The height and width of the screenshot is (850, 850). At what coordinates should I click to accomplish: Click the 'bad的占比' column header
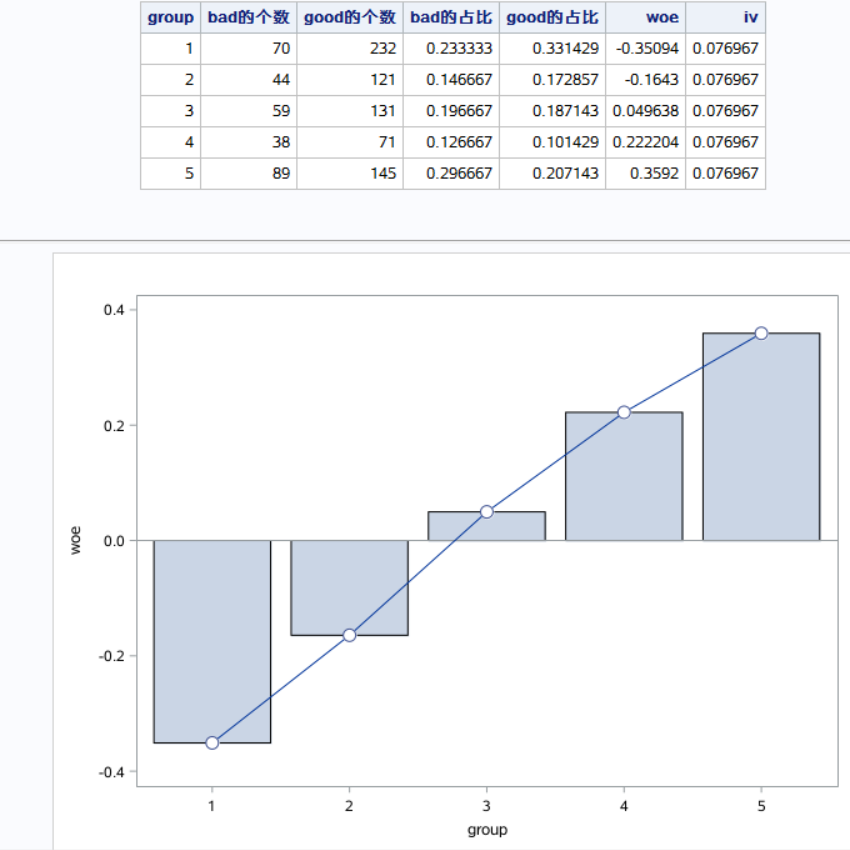coord(451,17)
